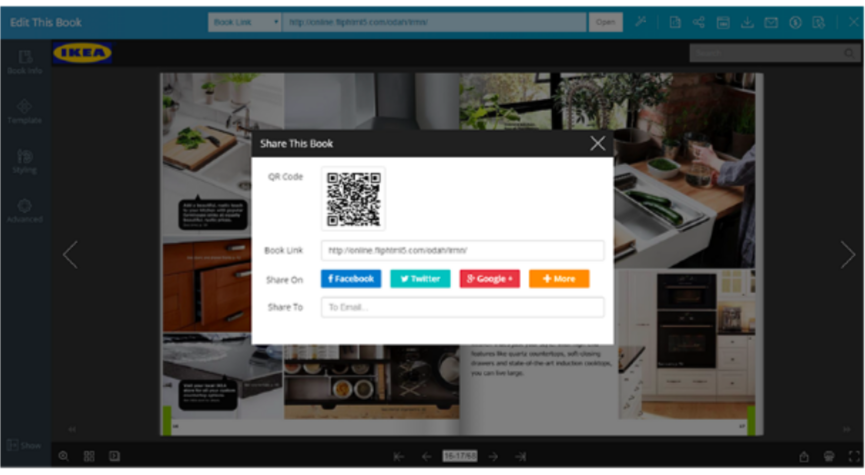Click the previous page arrow in bottom bar

pyautogui.click(x=426, y=456)
